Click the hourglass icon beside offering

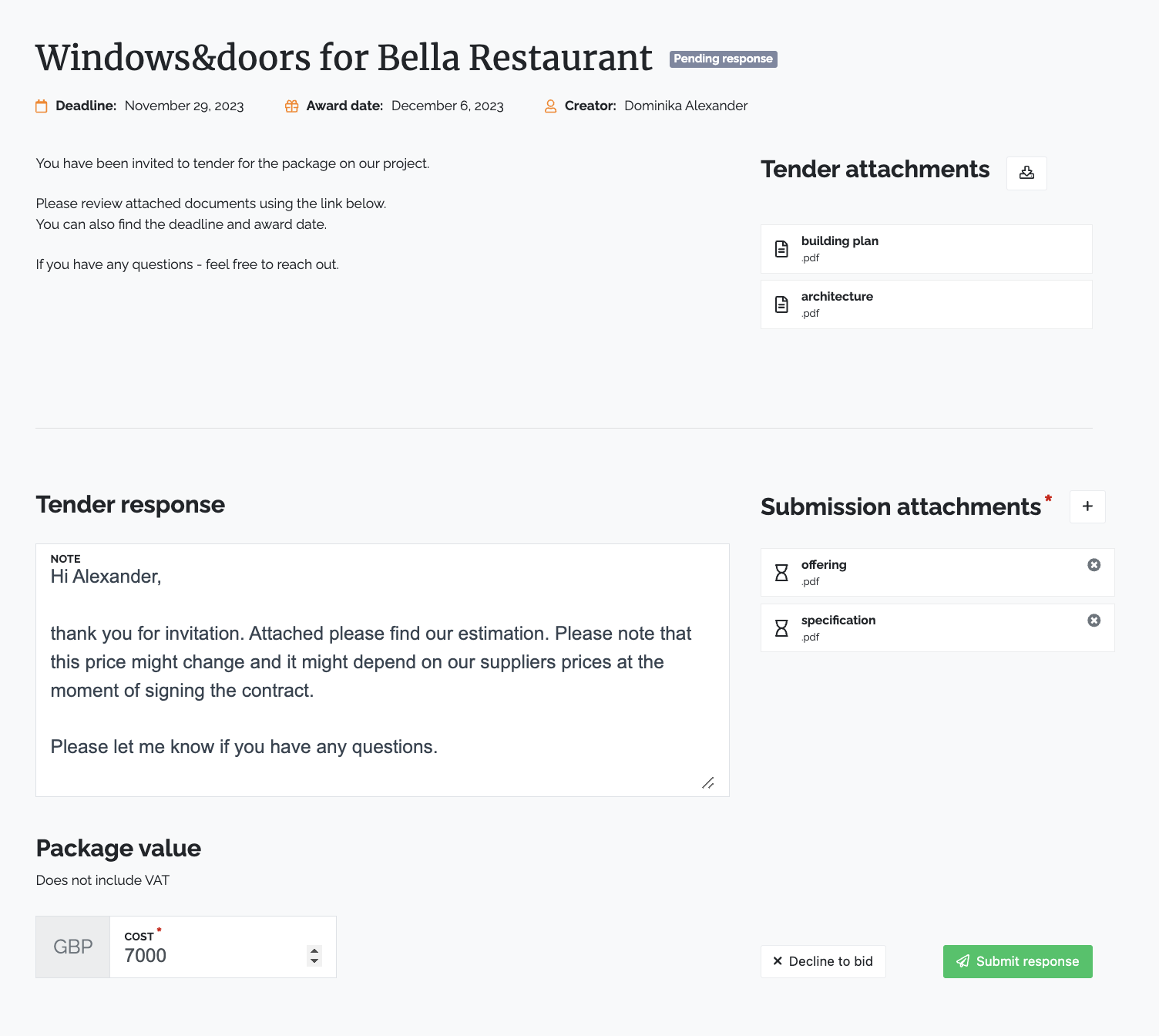[781, 573]
